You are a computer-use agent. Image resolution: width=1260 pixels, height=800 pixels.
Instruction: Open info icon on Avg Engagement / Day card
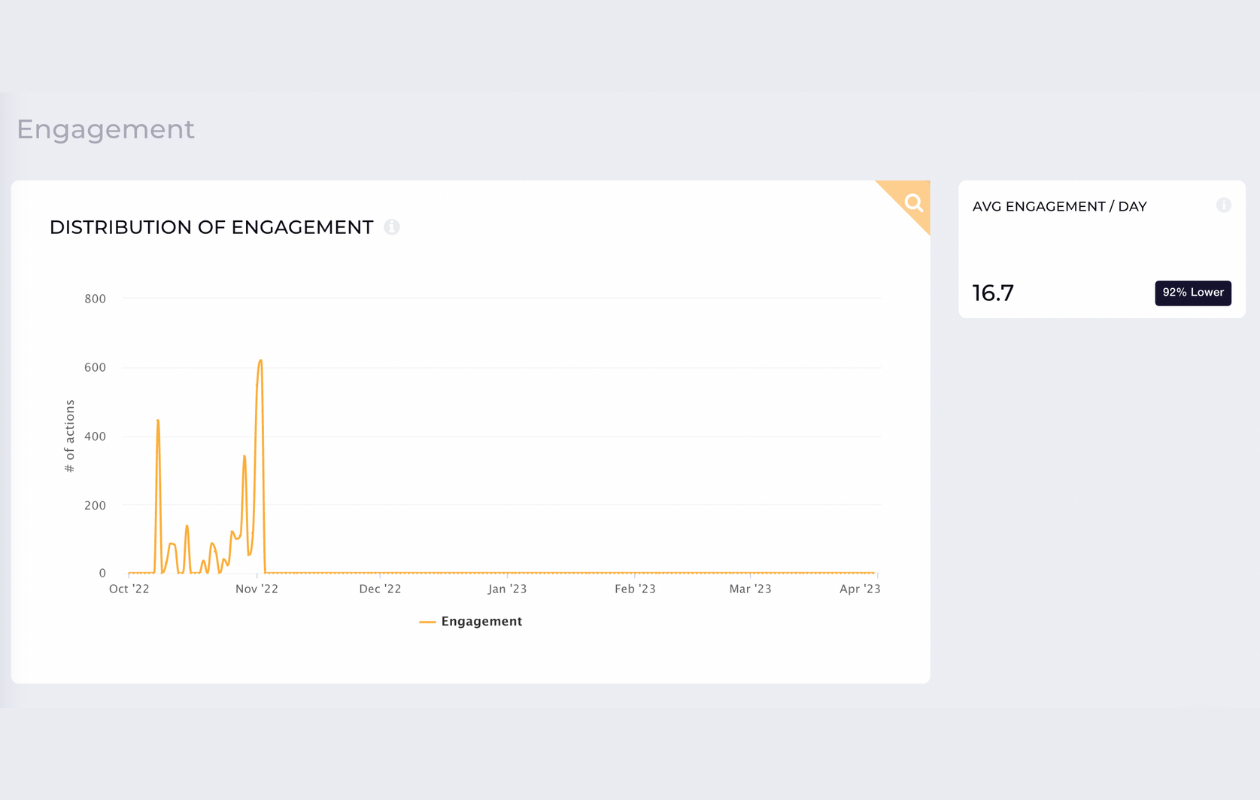click(1223, 205)
